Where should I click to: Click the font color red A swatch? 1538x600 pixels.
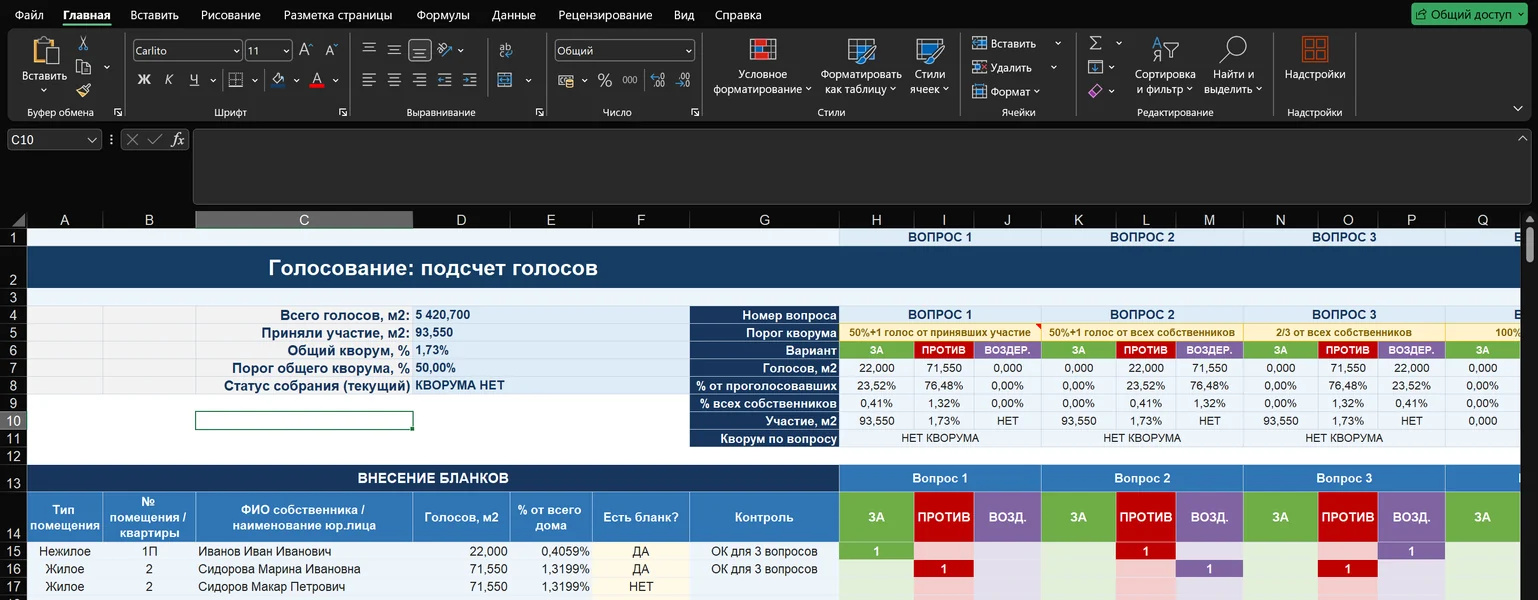point(317,80)
